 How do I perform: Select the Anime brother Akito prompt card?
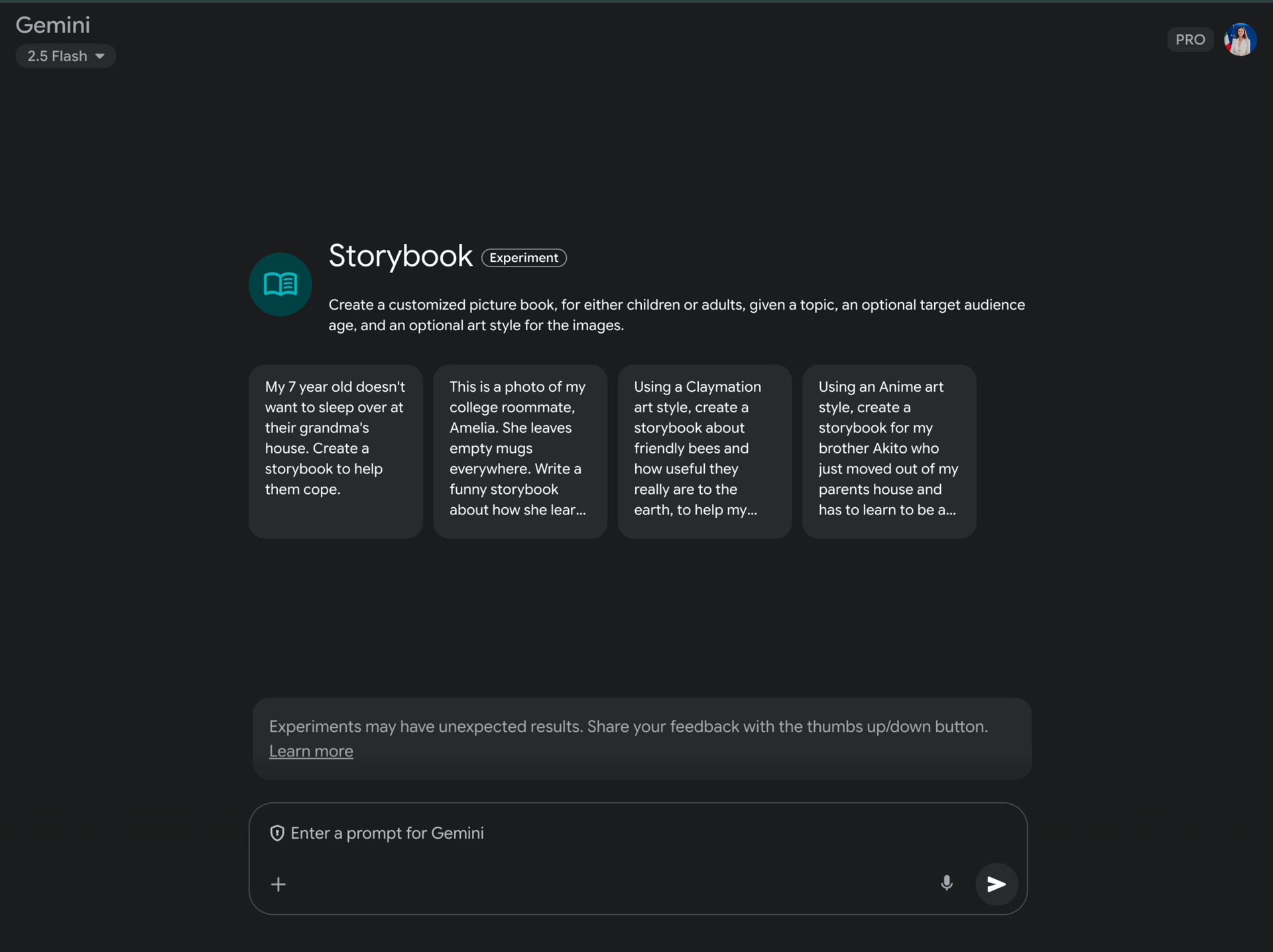(888, 451)
